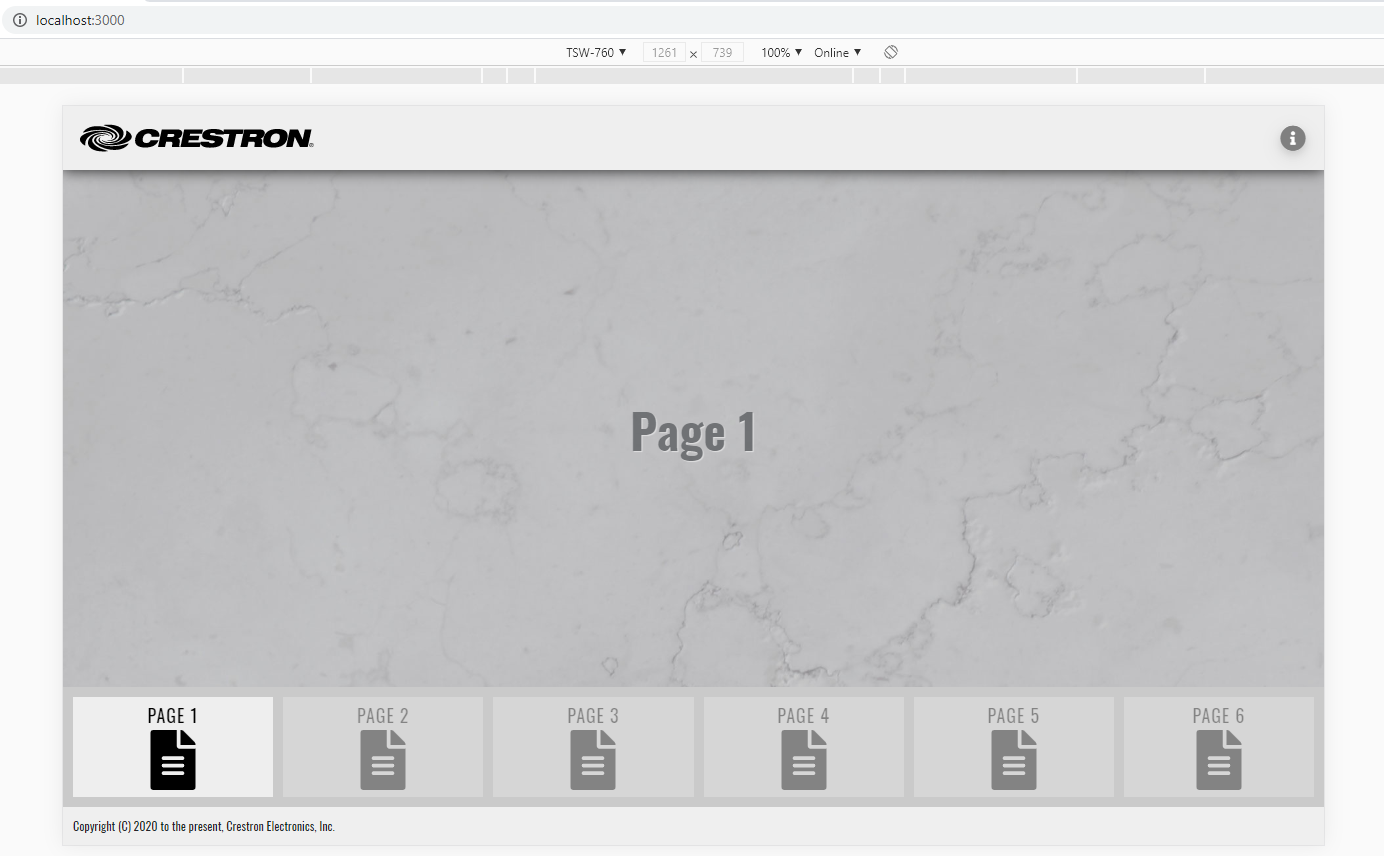Click the viewport width field showing 1261
Screen dimensions: 1384x856
[x=664, y=53]
